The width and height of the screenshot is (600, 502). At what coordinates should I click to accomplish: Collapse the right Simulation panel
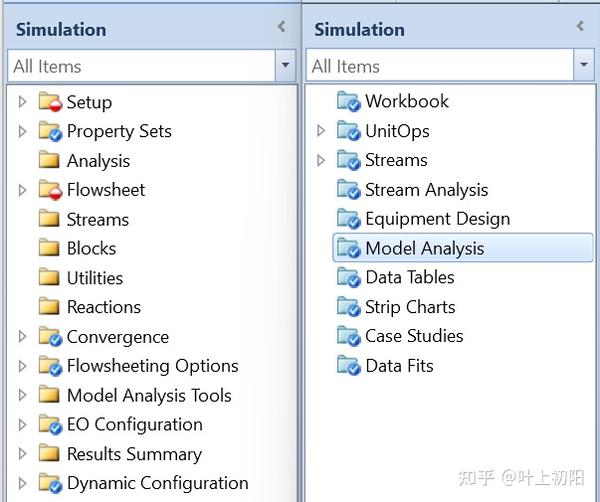(x=579, y=28)
